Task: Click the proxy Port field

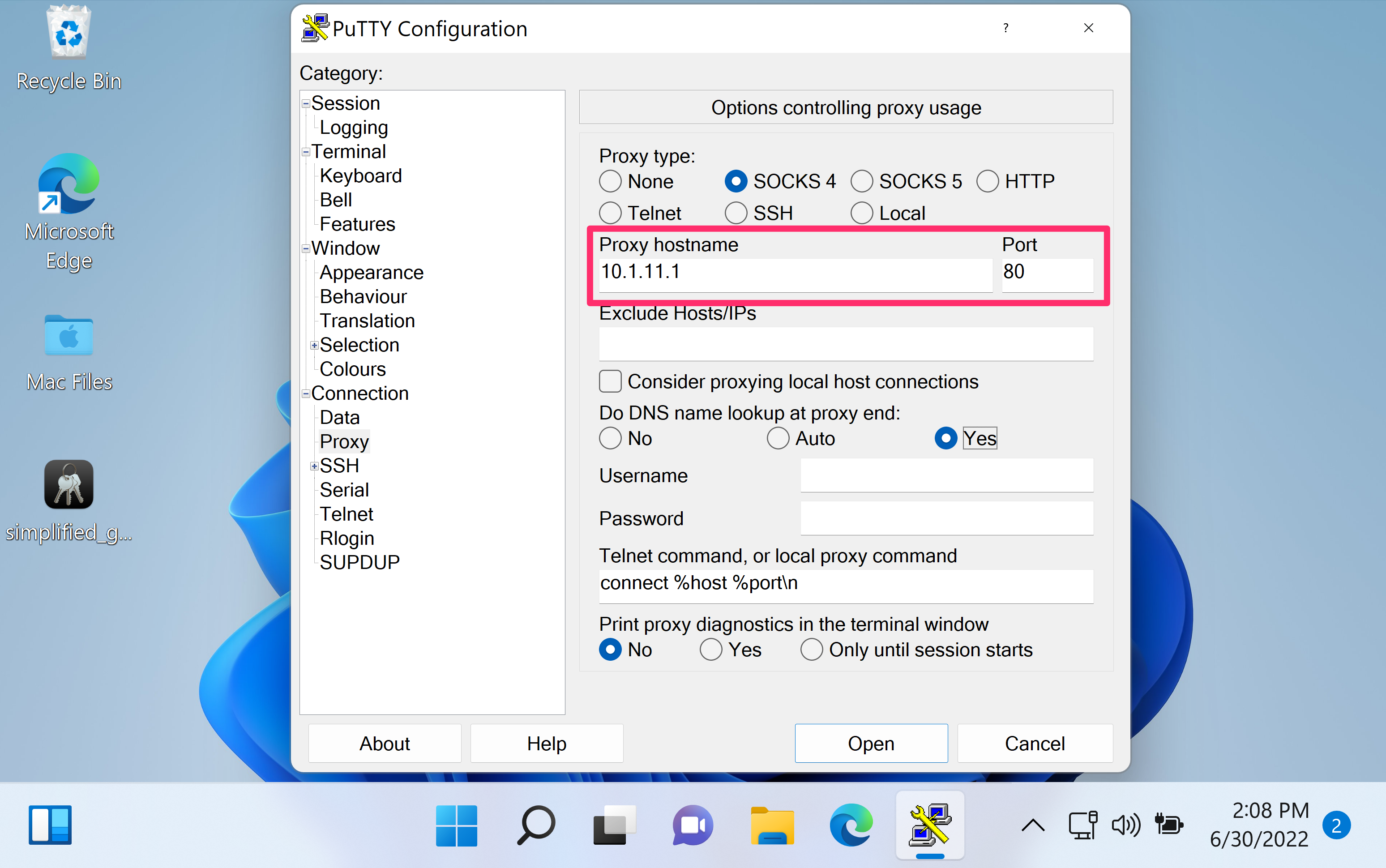Action: pos(1048,275)
